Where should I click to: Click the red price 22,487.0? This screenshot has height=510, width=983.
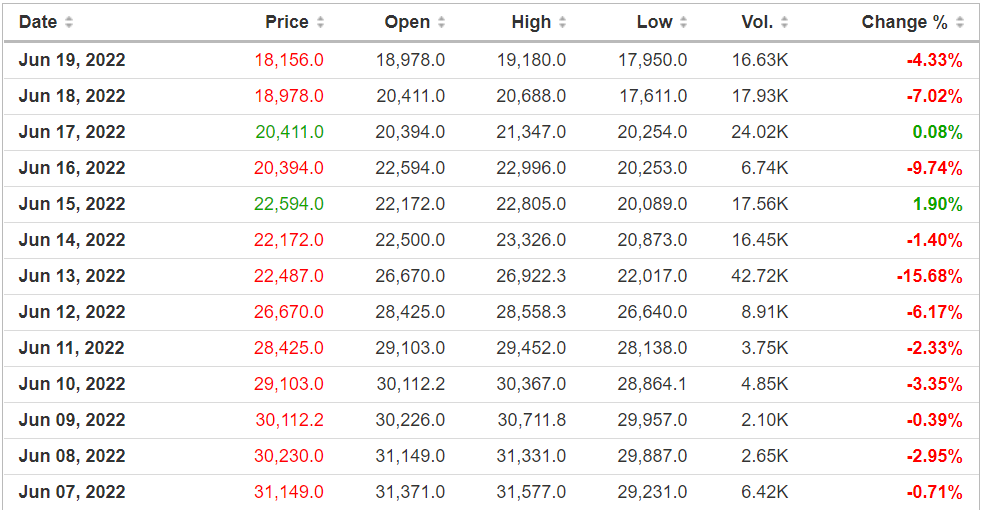pos(289,276)
